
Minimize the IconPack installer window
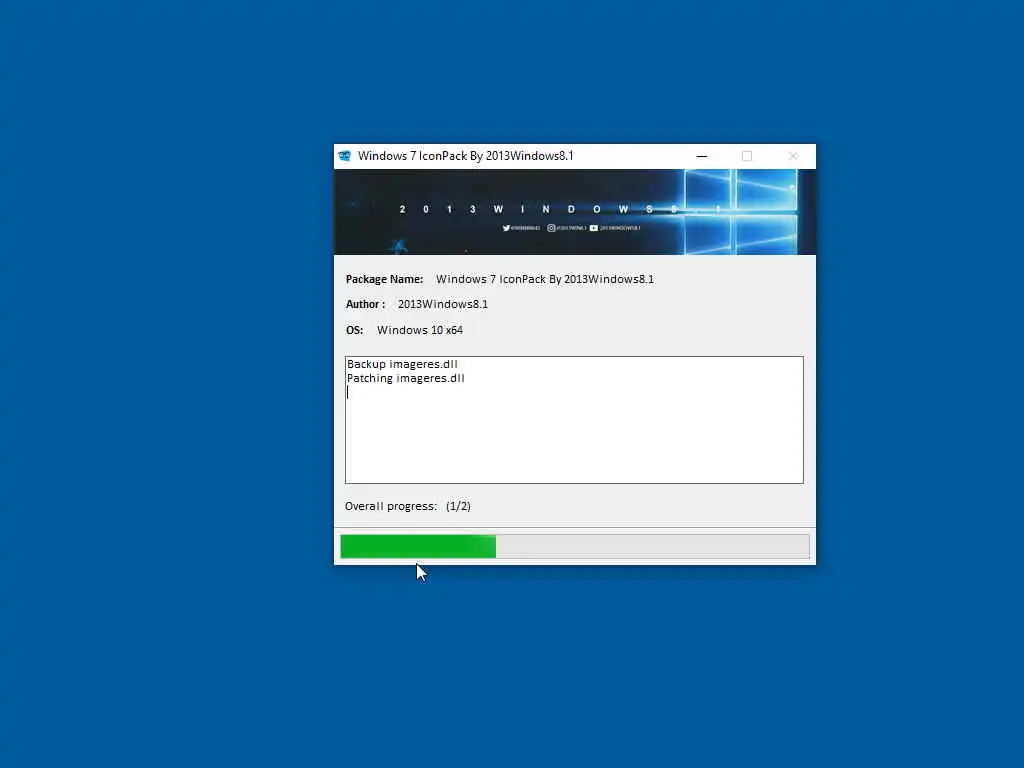pyautogui.click(x=702, y=156)
